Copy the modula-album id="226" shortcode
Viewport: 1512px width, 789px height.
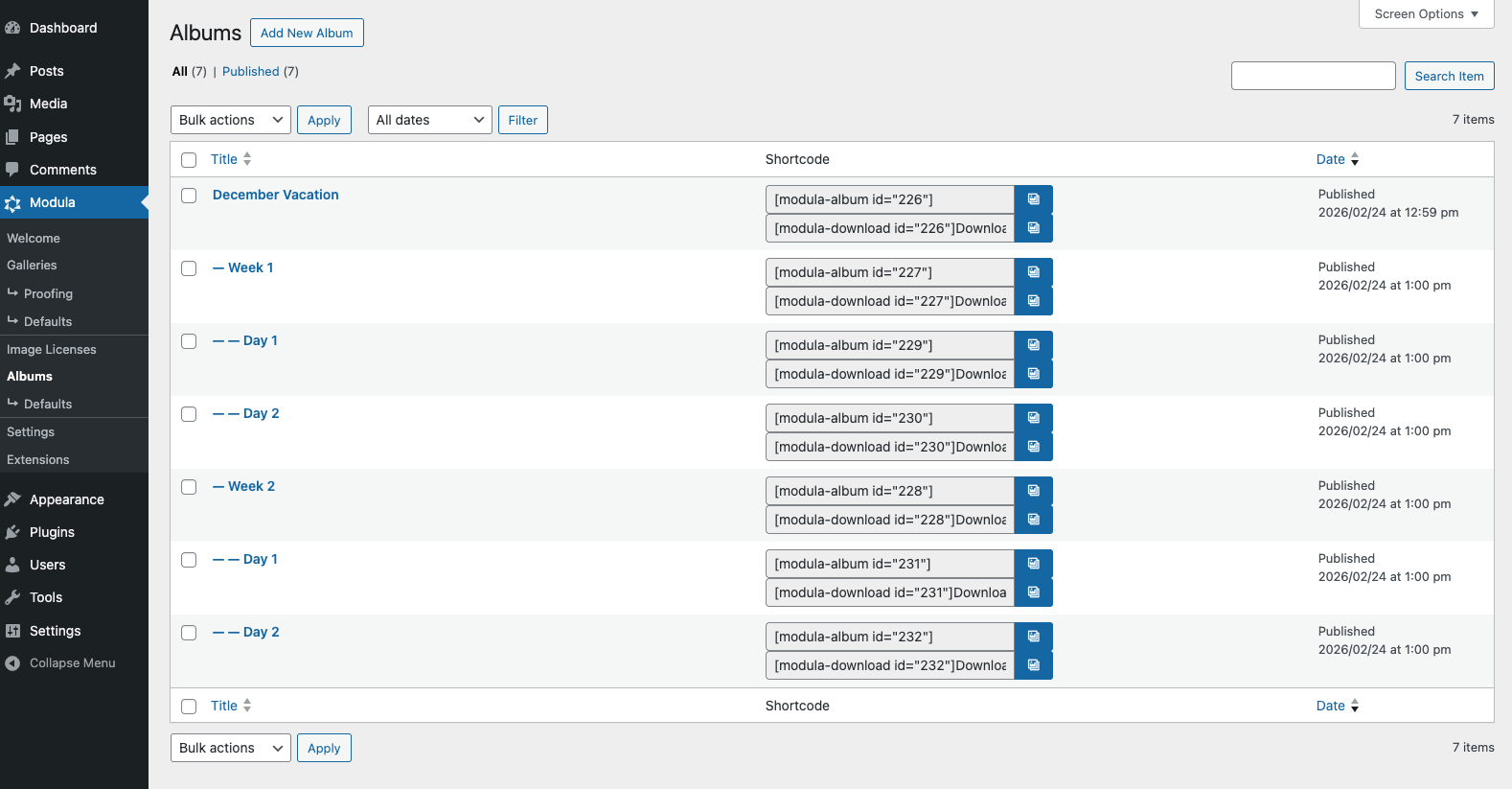pyautogui.click(x=1033, y=199)
